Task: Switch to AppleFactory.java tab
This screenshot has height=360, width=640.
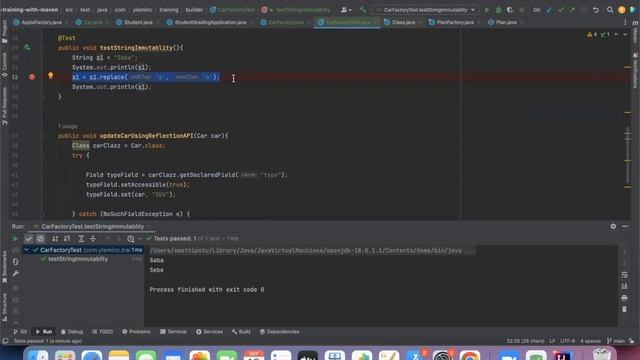Action: tap(38, 22)
